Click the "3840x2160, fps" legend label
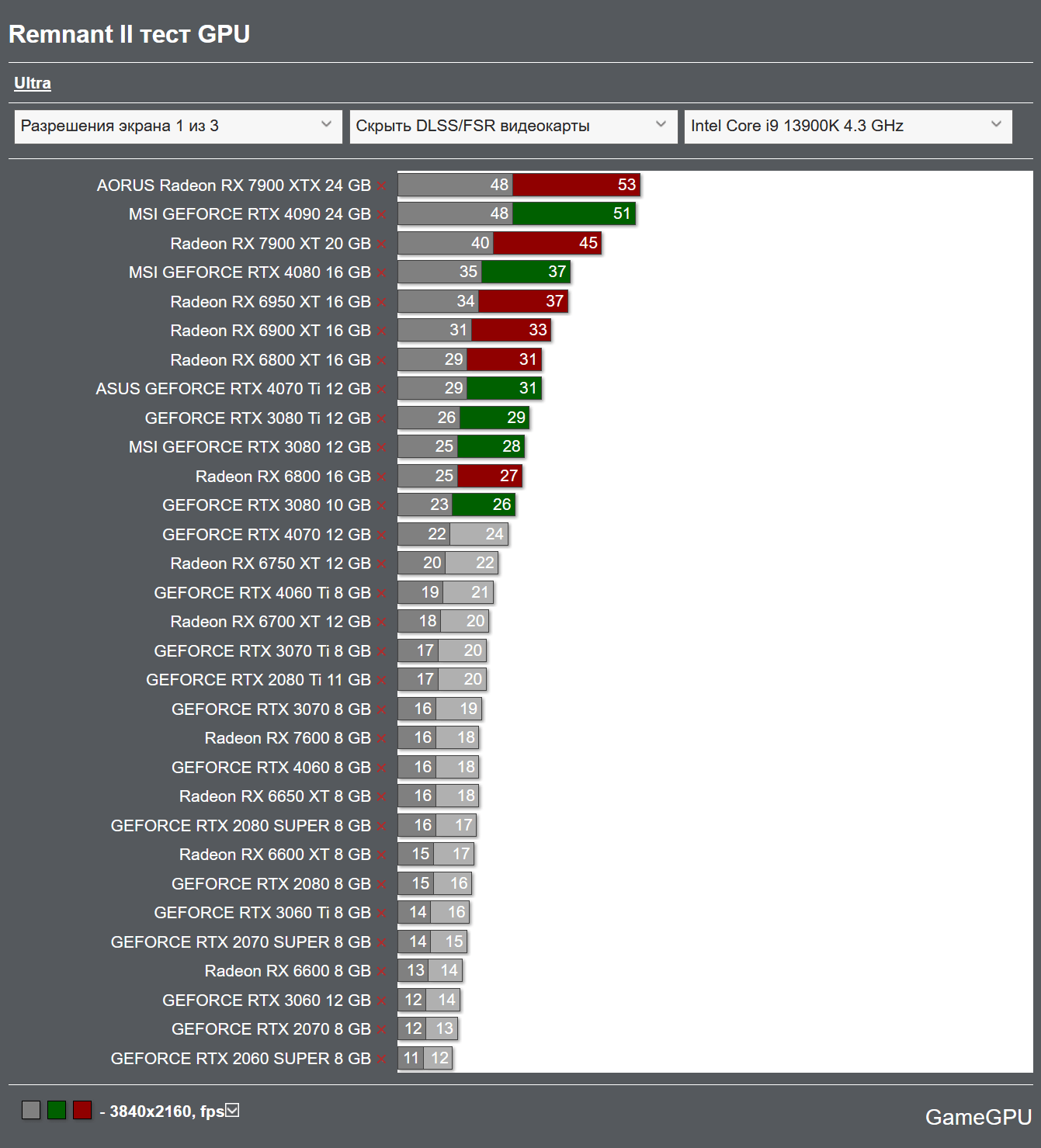Screen dimensions: 1041x1148 coord(167,1112)
